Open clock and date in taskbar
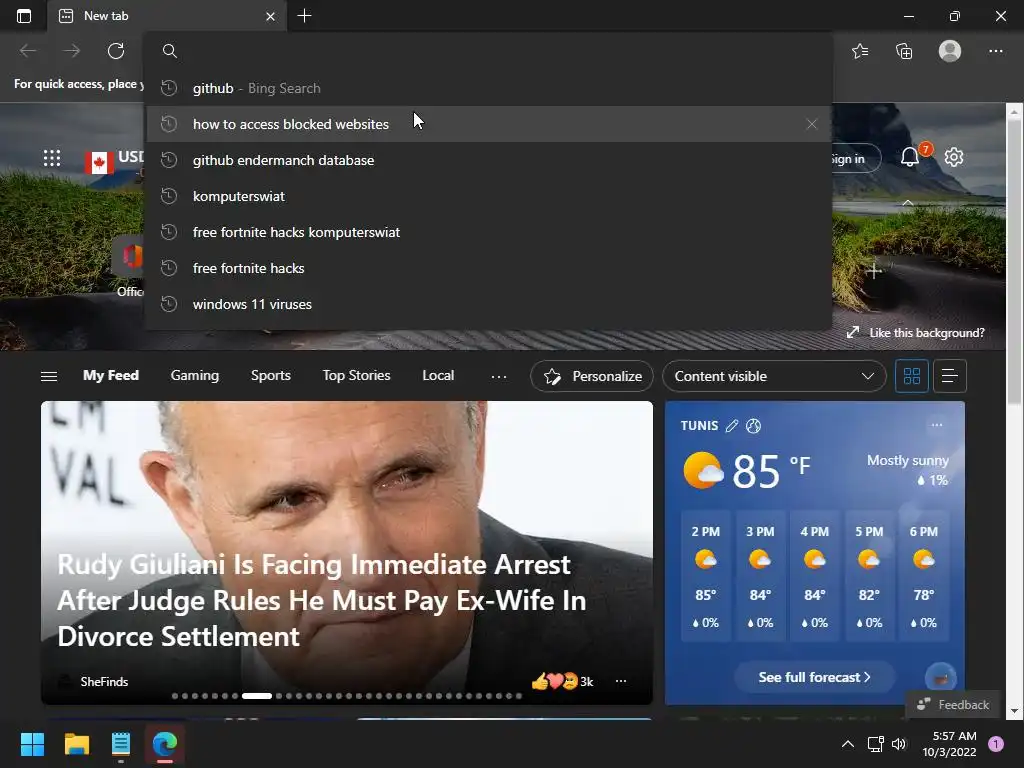 [x=949, y=744]
